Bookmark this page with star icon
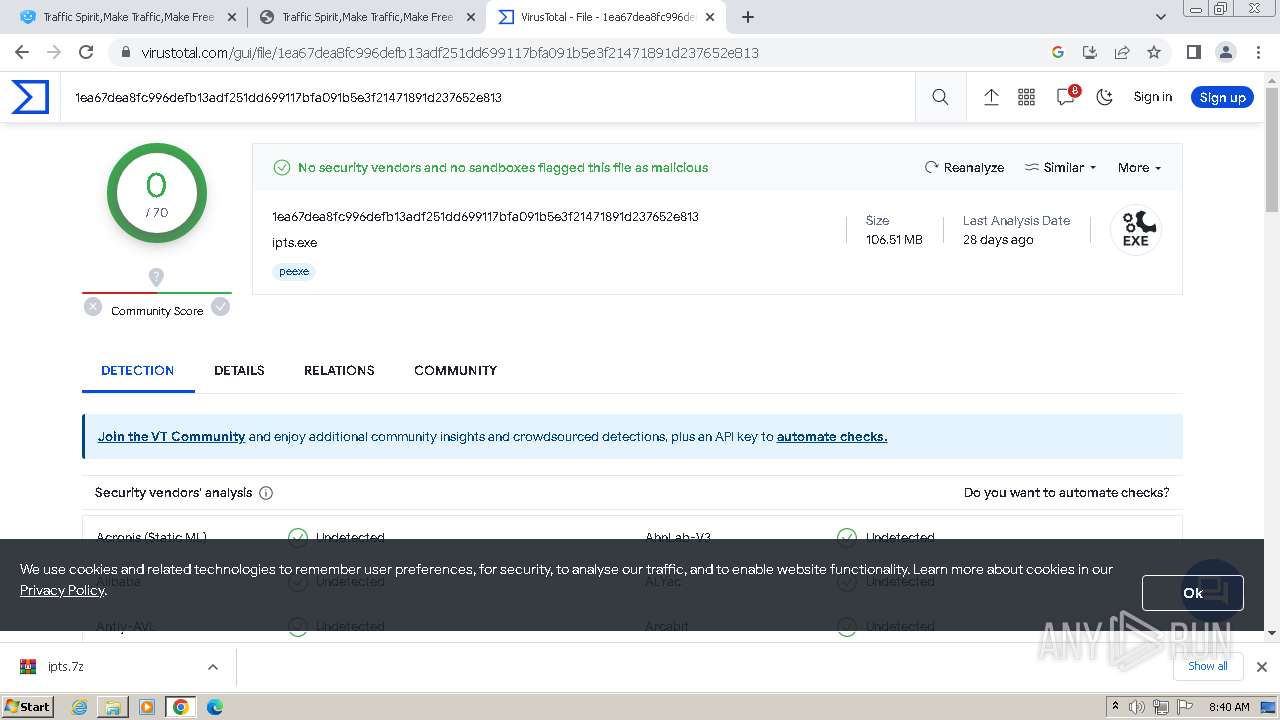 coord(1154,52)
